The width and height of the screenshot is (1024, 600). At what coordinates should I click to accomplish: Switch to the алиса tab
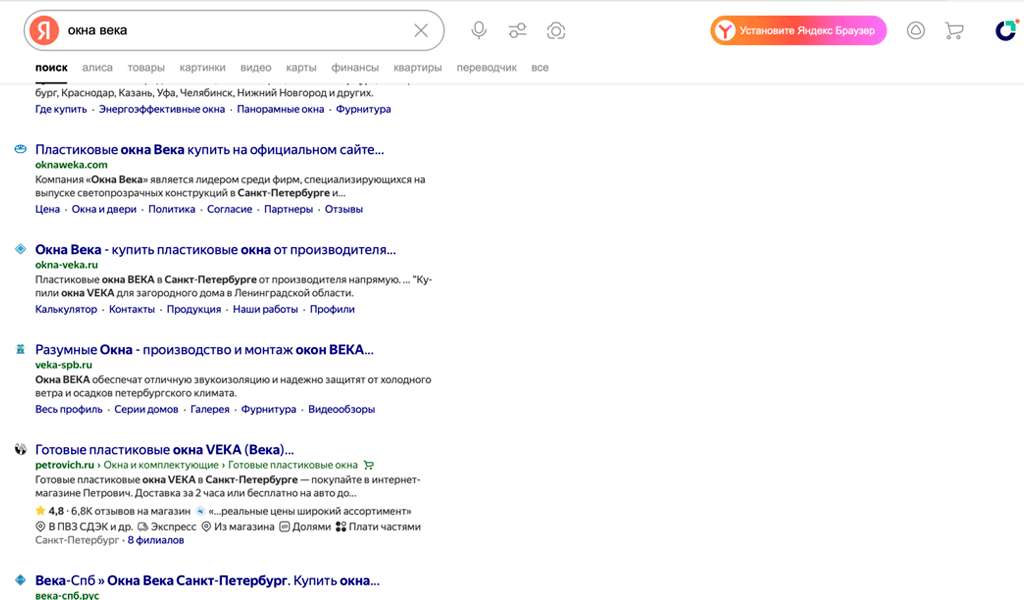(x=97, y=67)
